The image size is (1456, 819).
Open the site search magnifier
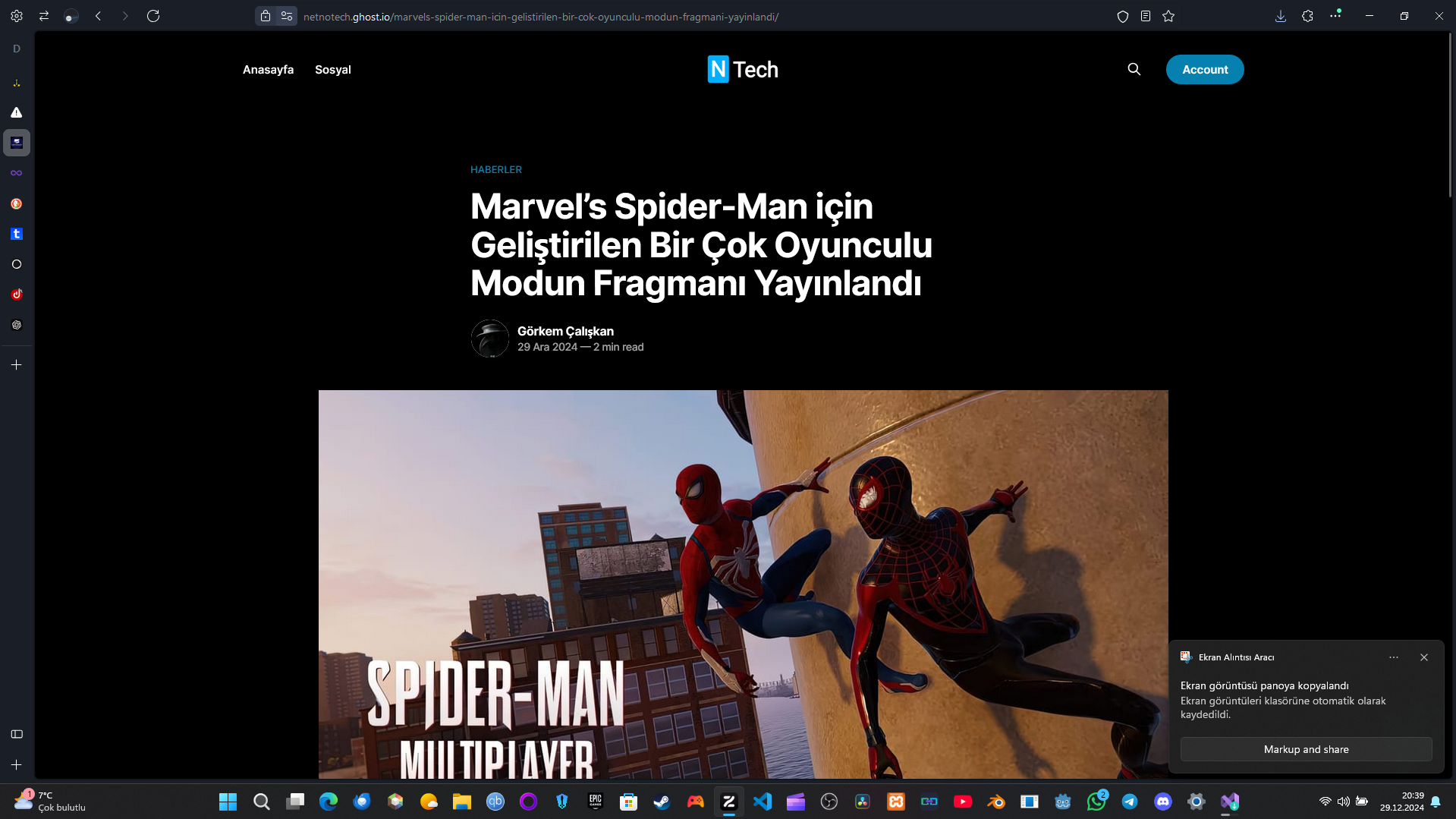(1134, 69)
